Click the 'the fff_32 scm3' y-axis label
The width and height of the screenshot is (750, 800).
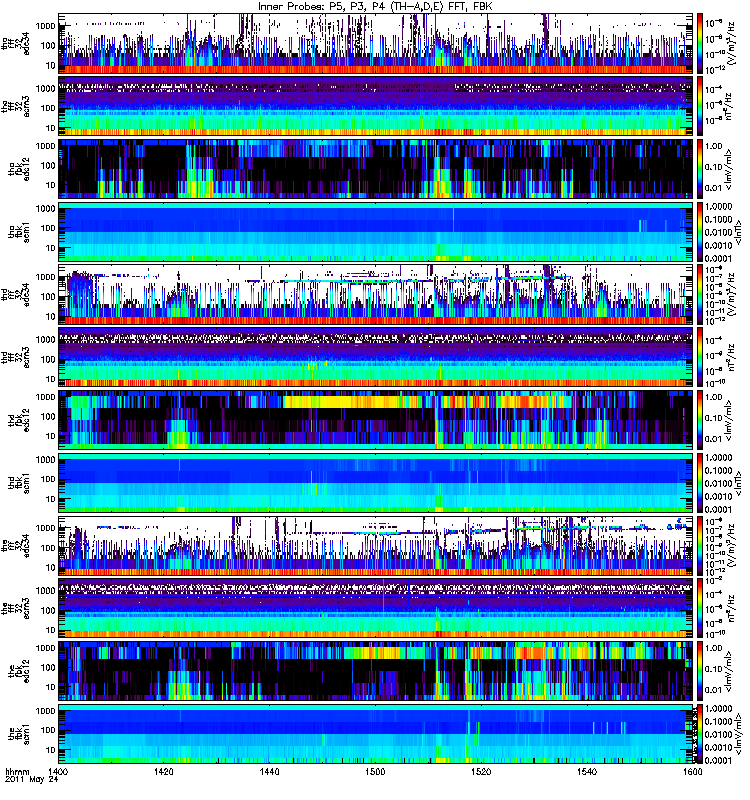(x=15, y=608)
